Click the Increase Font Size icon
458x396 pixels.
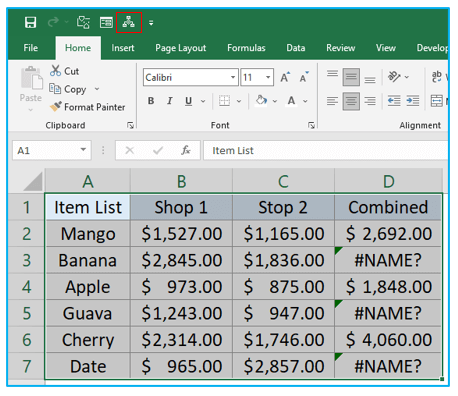click(x=285, y=77)
